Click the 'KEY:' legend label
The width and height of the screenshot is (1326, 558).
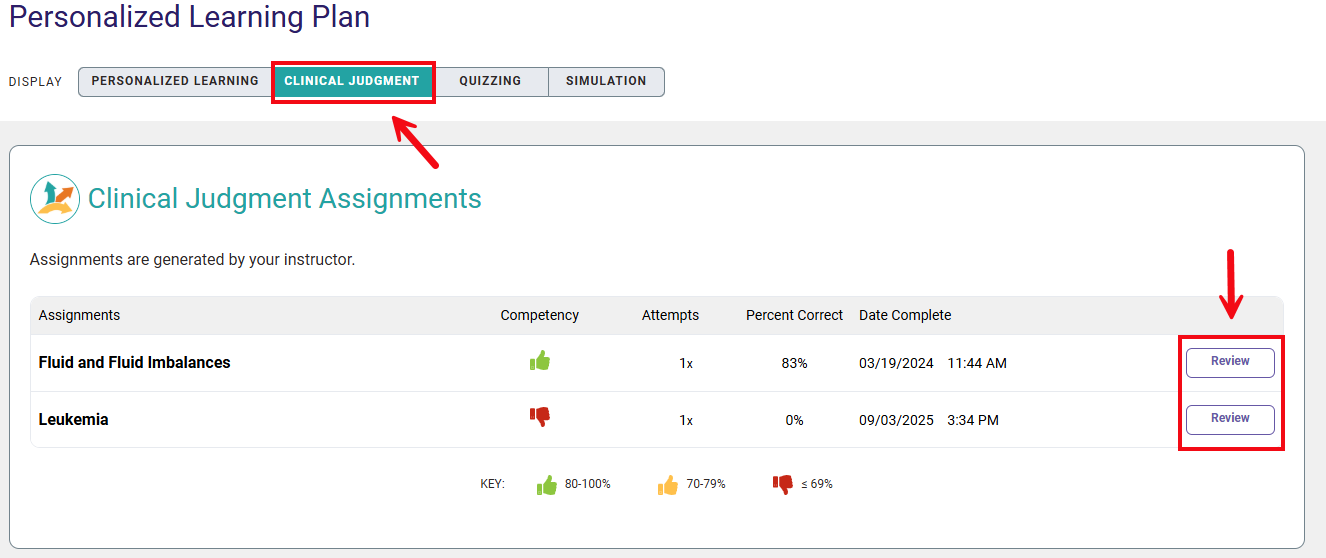point(493,484)
